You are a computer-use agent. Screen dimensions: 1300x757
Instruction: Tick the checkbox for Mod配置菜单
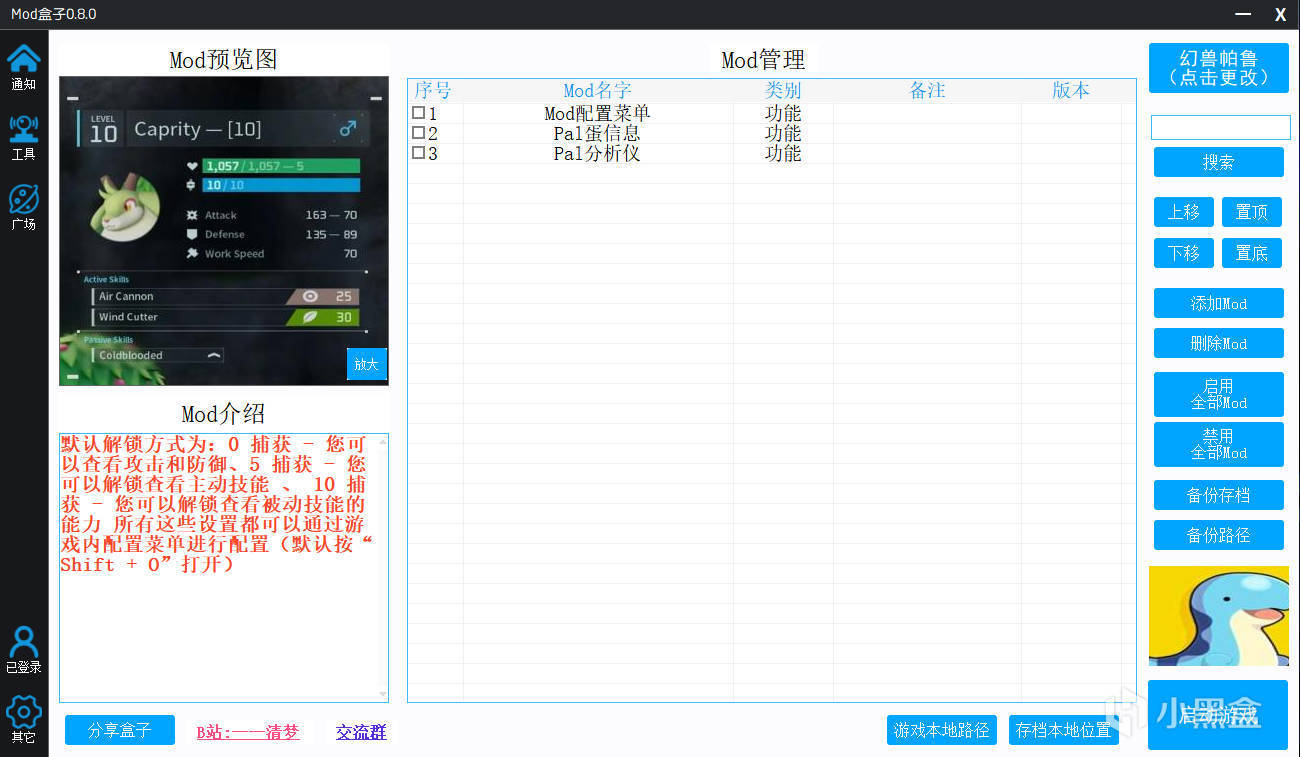pos(418,113)
